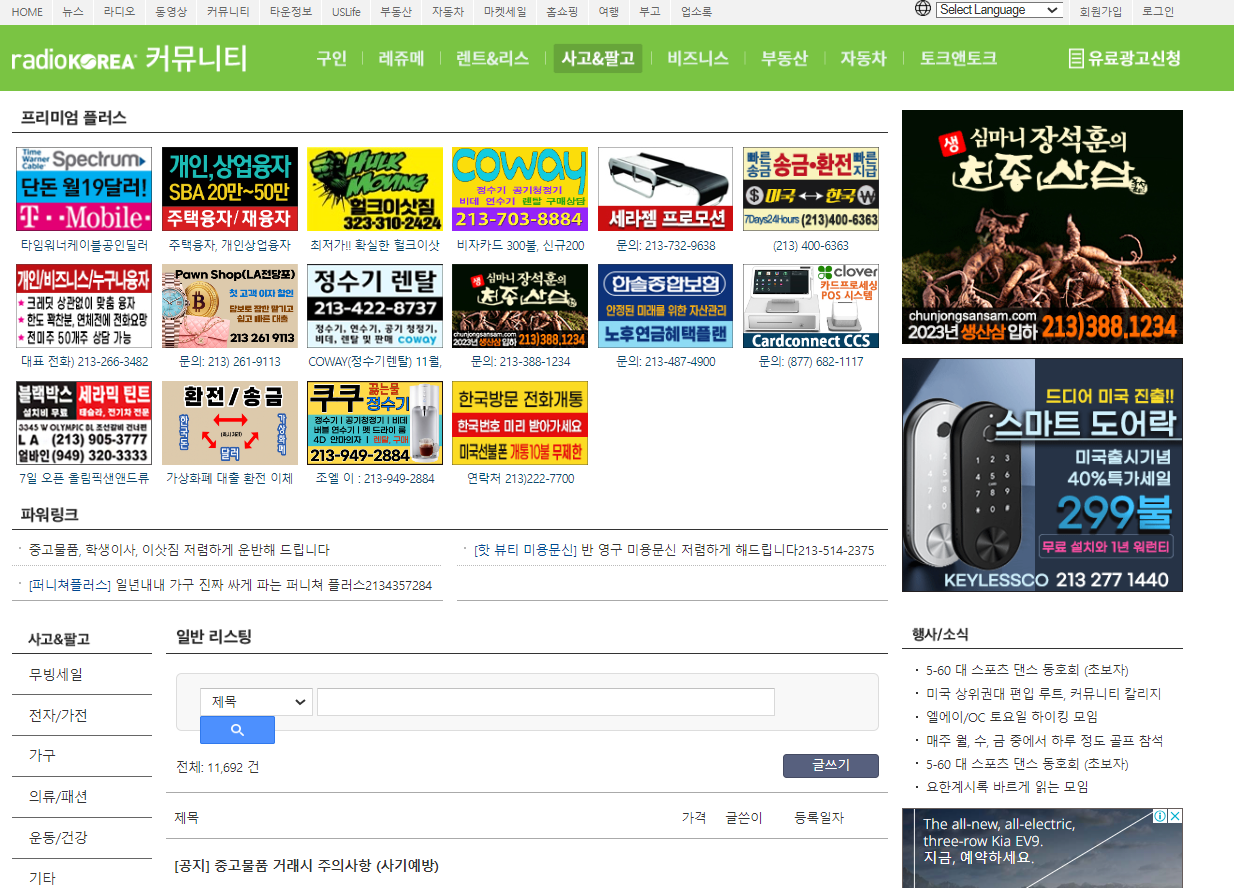Select 무빙세일 category in sidebar
This screenshot has width=1234, height=888.
(x=56, y=674)
